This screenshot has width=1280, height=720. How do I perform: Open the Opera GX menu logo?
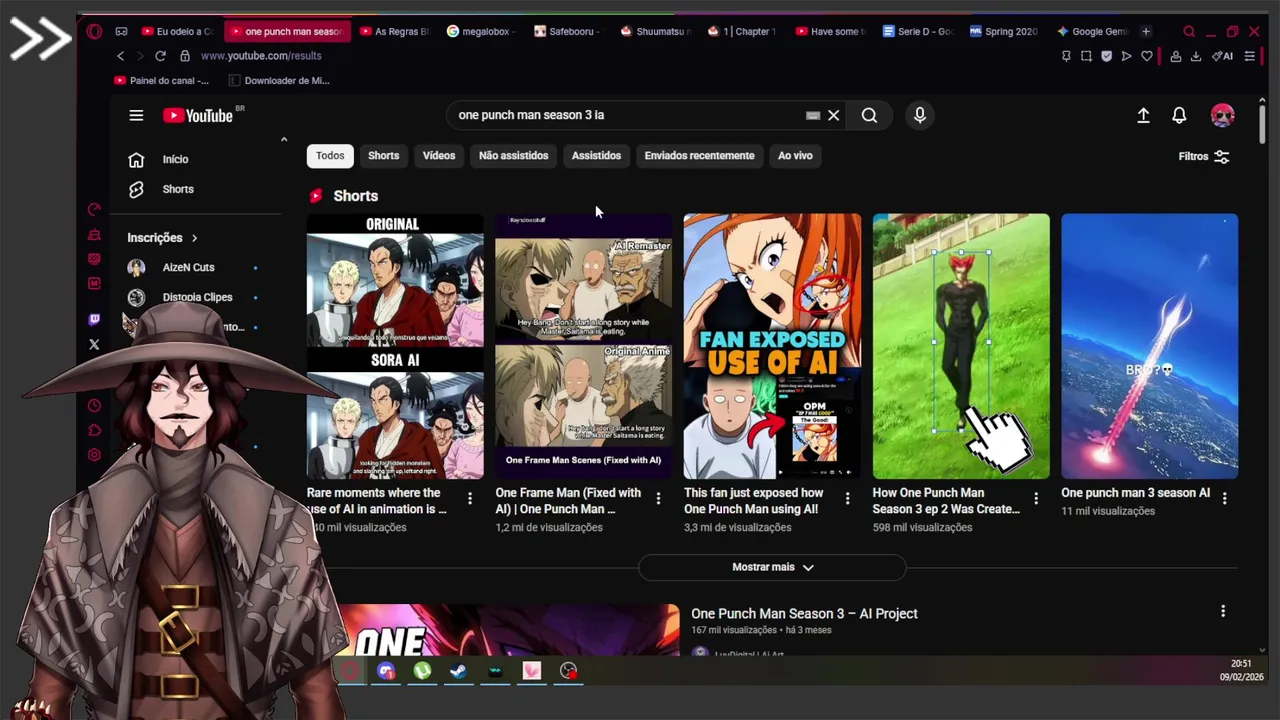[x=94, y=31]
